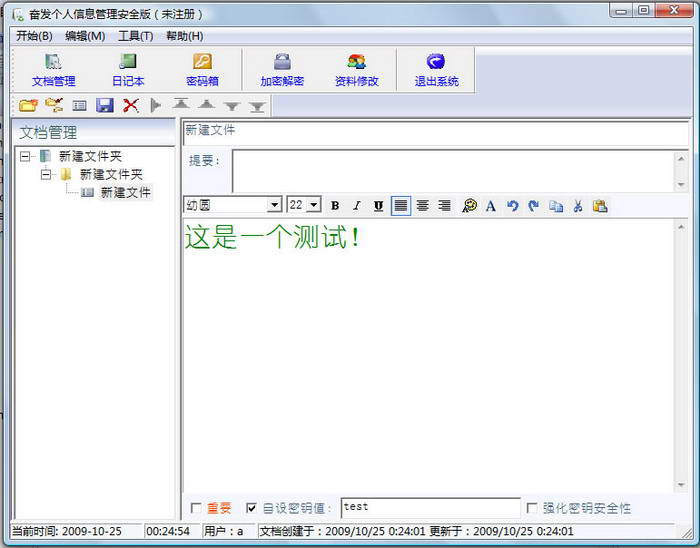
Task: Open font settings with the A icon
Action: click(x=491, y=206)
